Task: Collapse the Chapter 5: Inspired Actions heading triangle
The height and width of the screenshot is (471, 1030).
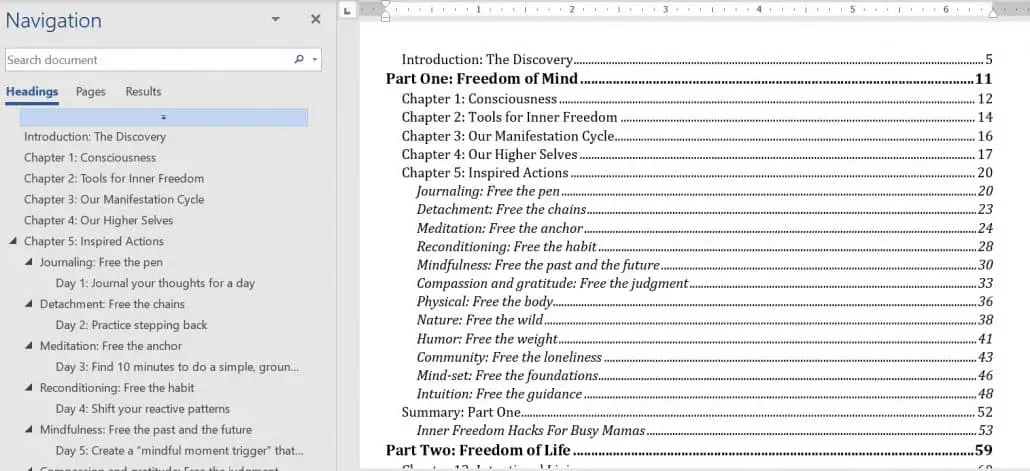Action: (13, 241)
